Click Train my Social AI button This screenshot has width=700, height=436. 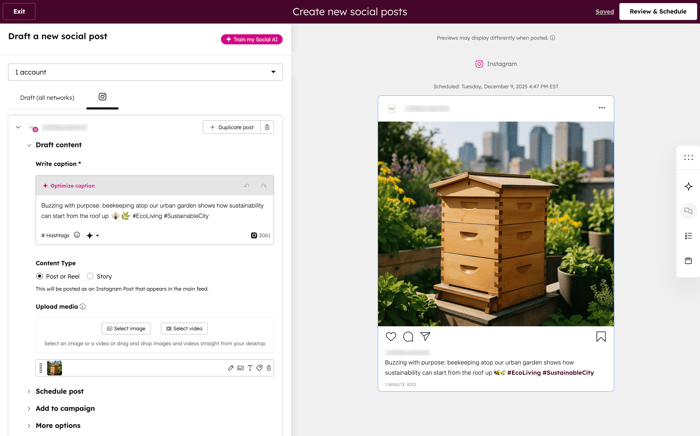pos(252,39)
